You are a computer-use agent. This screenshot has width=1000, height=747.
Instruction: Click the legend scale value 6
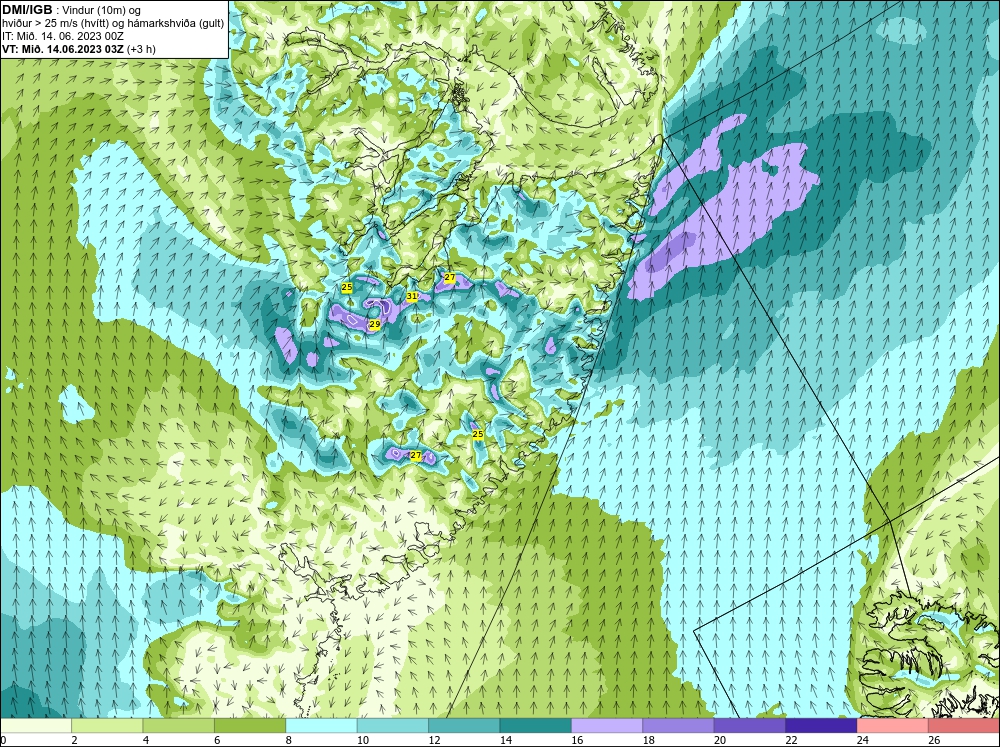[217, 740]
